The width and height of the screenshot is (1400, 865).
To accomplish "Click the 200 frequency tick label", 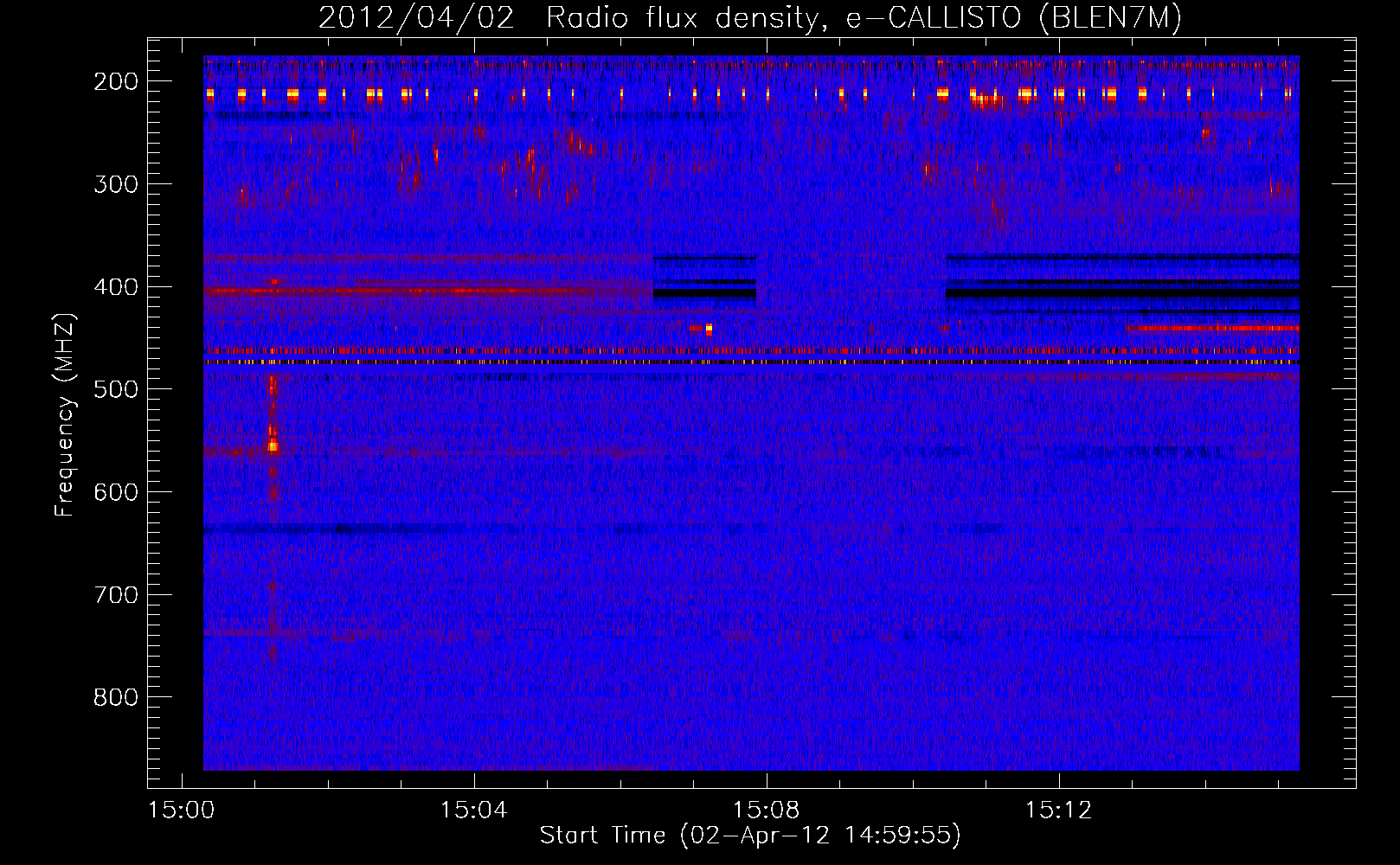I will pos(116,81).
